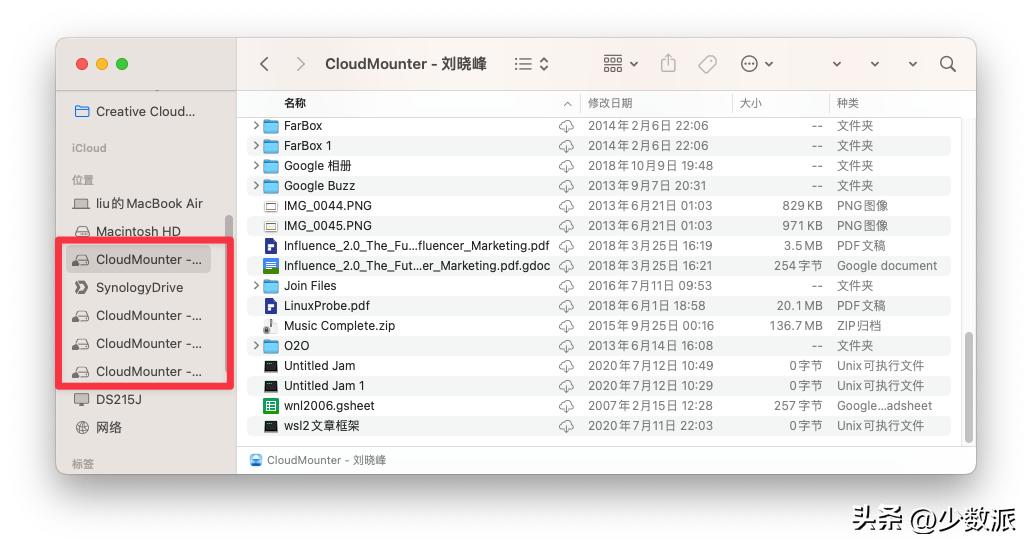
Task: Click the cloud download icon for Untitled Jam
Action: point(566,366)
